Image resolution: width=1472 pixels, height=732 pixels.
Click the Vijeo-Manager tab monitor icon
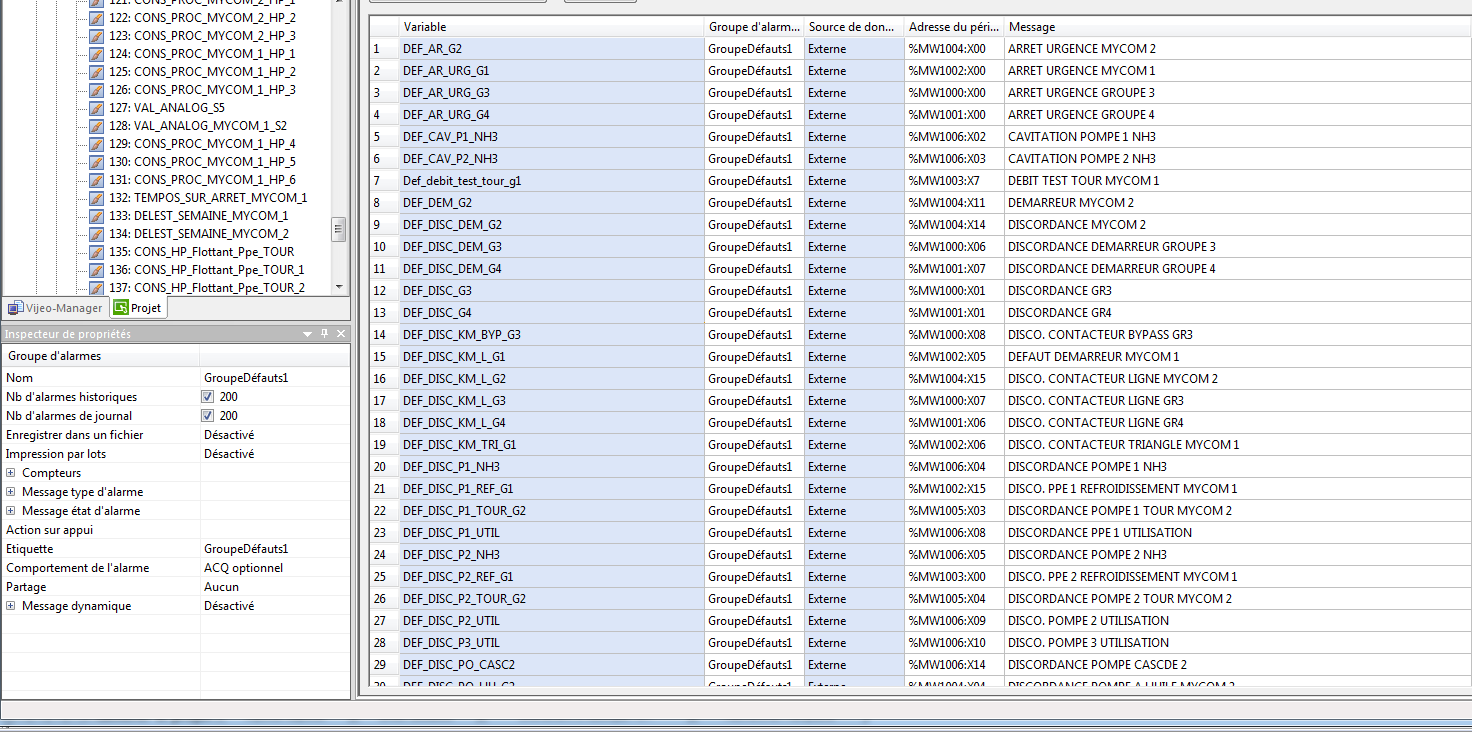pos(15,308)
